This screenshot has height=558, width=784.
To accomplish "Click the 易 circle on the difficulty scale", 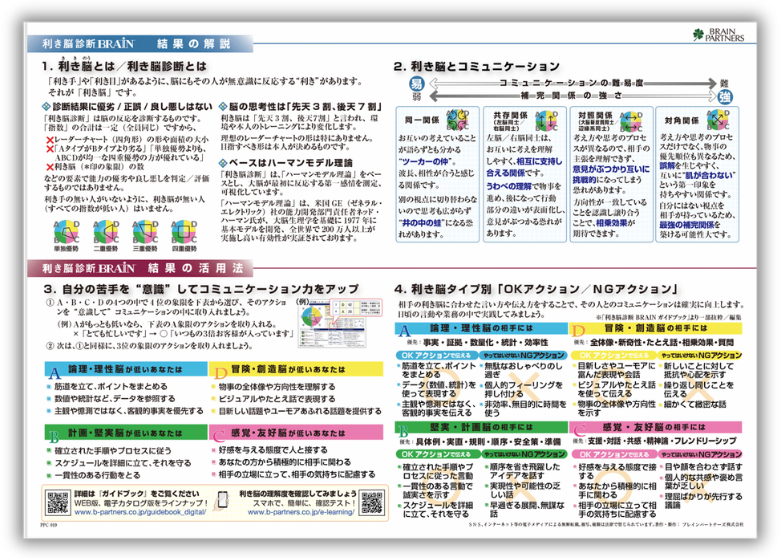I will (x=416, y=83).
